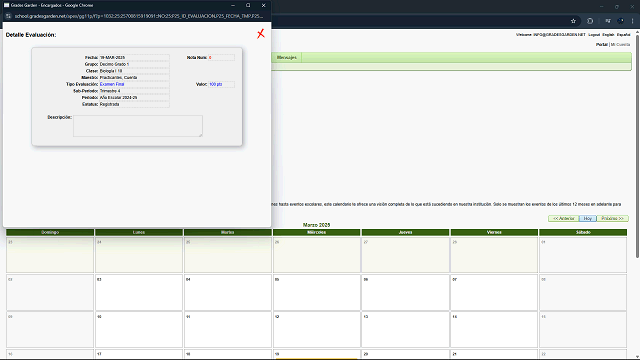The height and width of the screenshot is (360, 640).
Task: Click the Marzo 2025 calendar title
Action: pyautogui.click(x=316, y=225)
